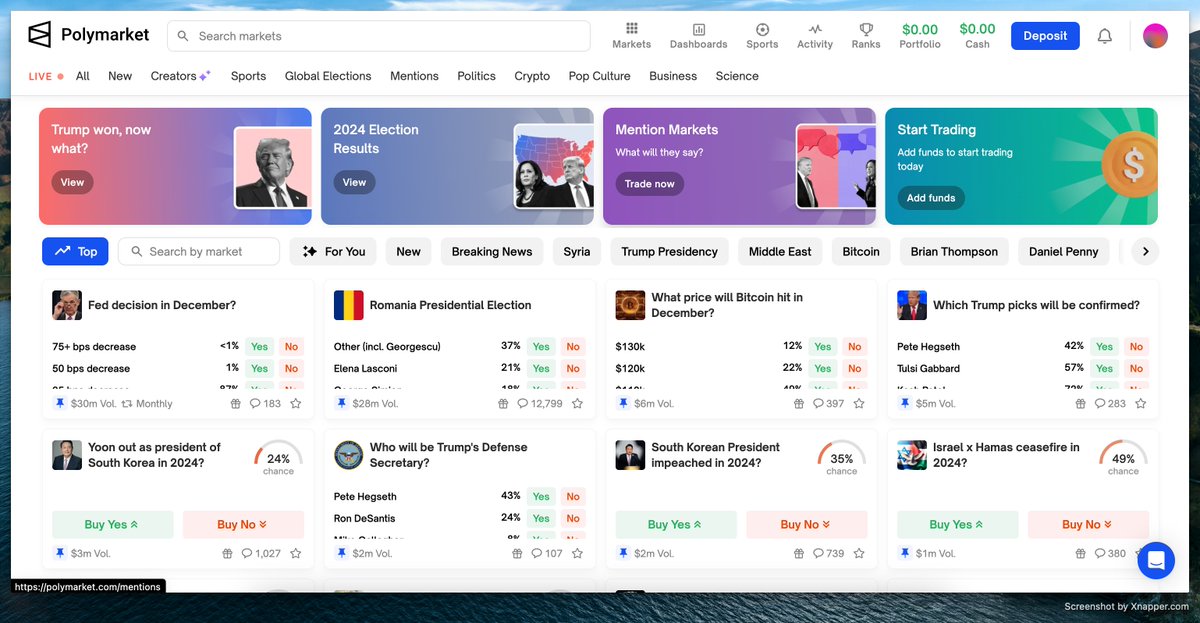Click gift icon on South Korean impeached card
The height and width of the screenshot is (623, 1200).
pos(799,553)
